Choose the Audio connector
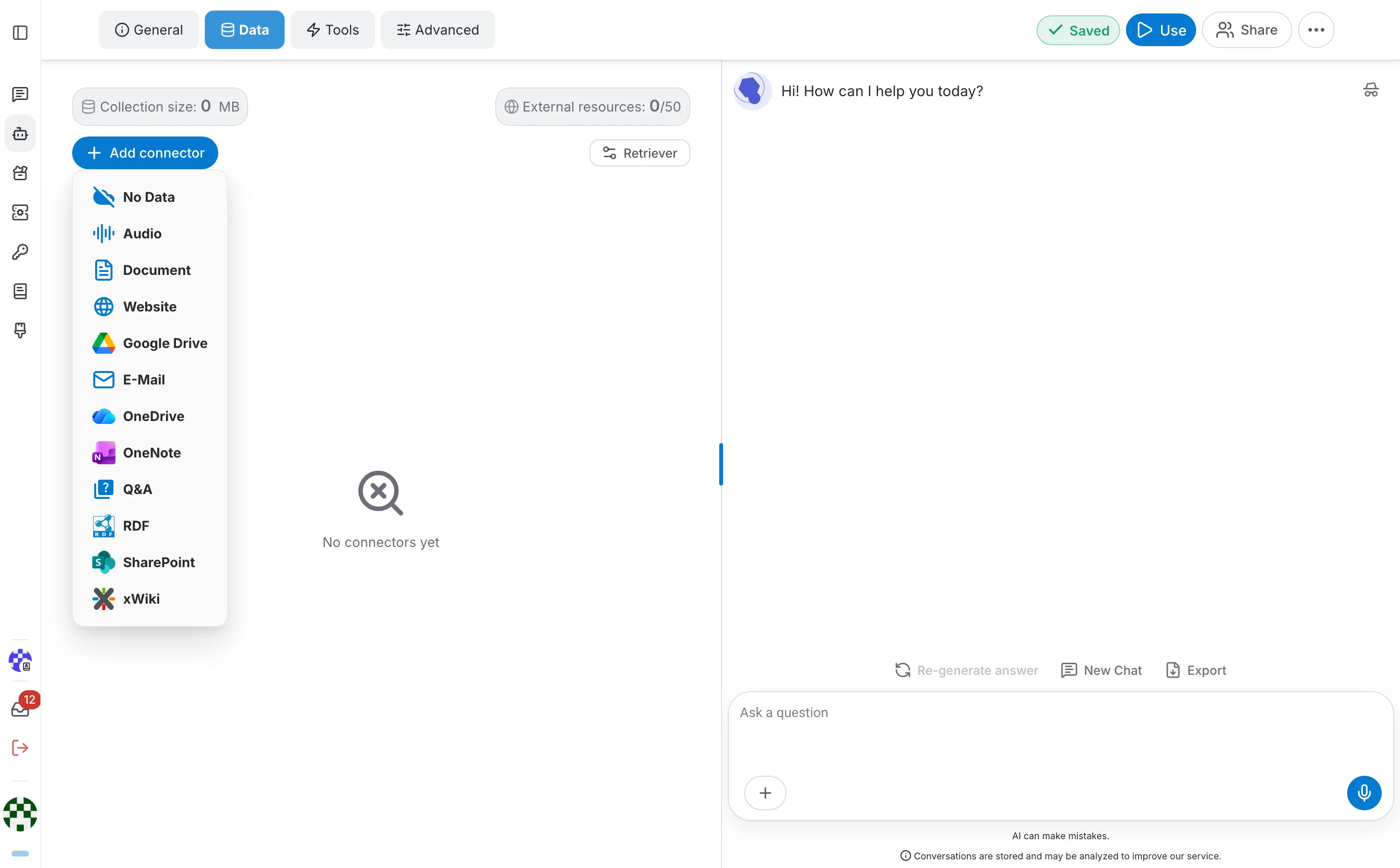 click(x=150, y=234)
